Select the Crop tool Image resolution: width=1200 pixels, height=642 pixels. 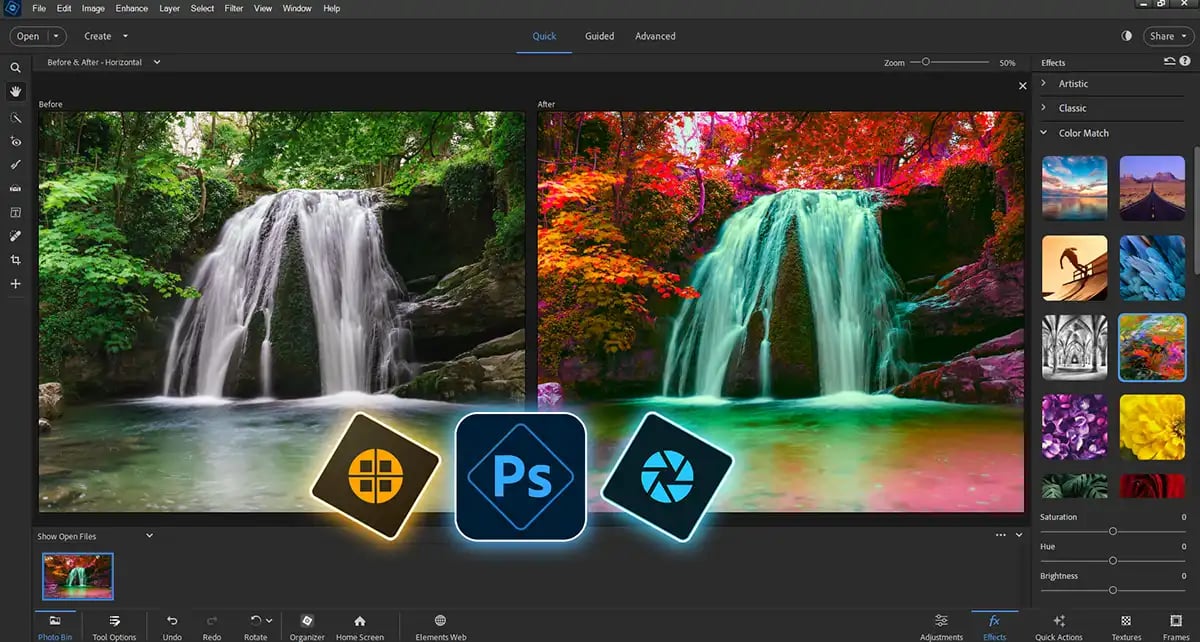(x=15, y=260)
